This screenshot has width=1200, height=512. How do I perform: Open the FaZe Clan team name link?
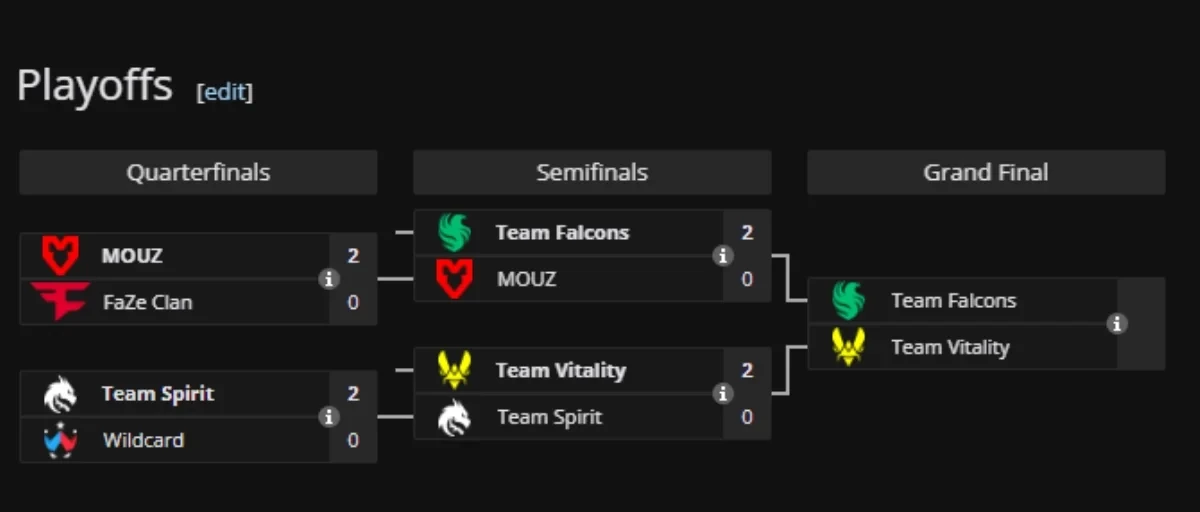point(147,302)
